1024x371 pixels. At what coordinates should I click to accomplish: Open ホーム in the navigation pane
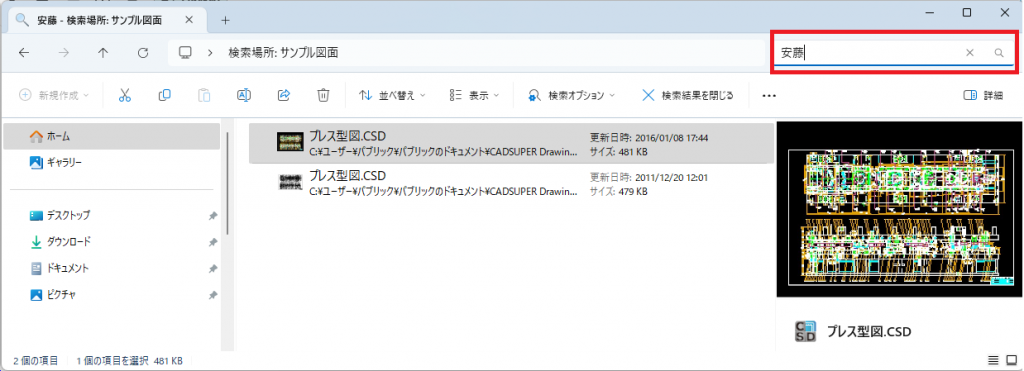(x=112, y=137)
